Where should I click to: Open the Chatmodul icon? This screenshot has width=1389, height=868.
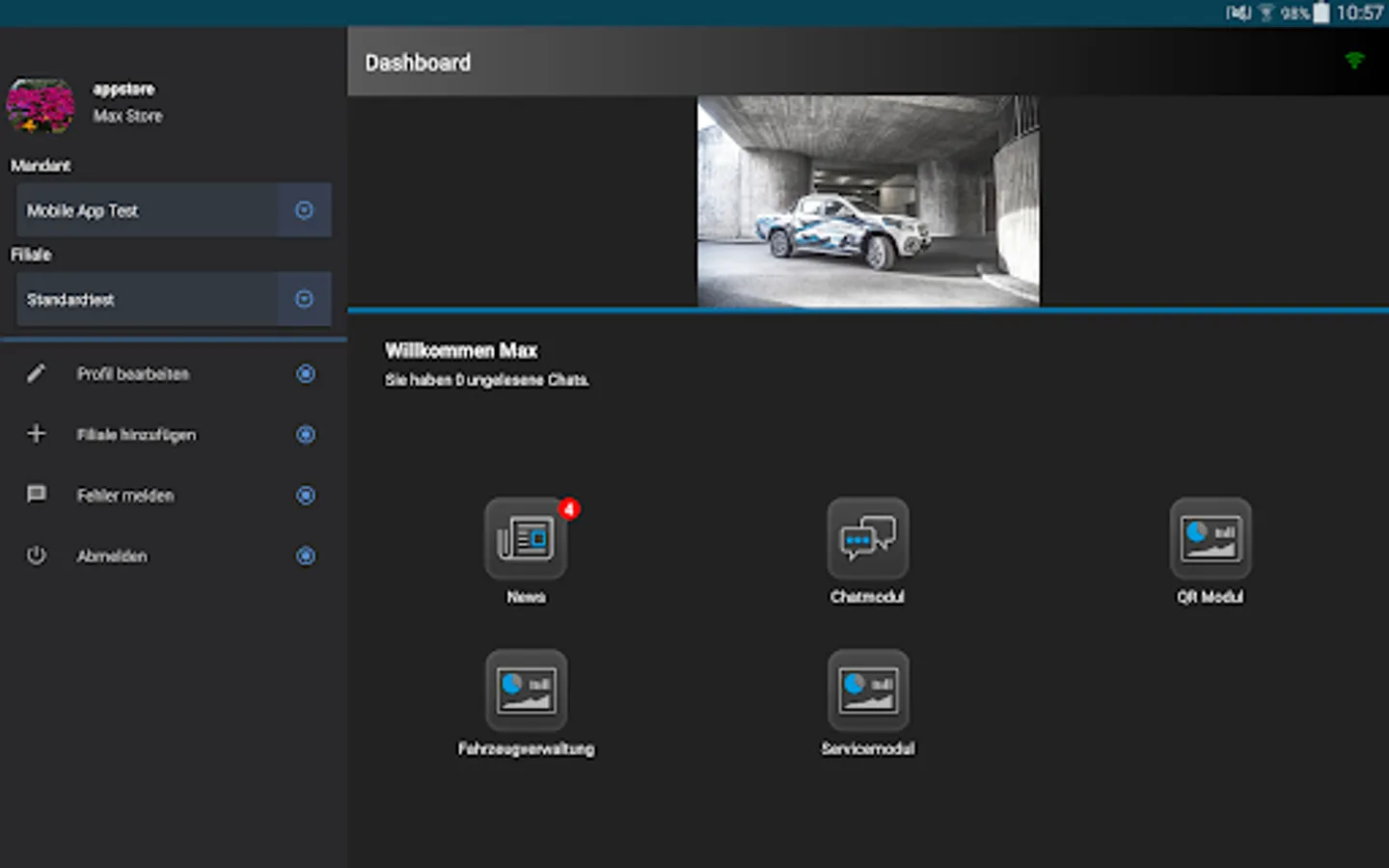click(868, 538)
